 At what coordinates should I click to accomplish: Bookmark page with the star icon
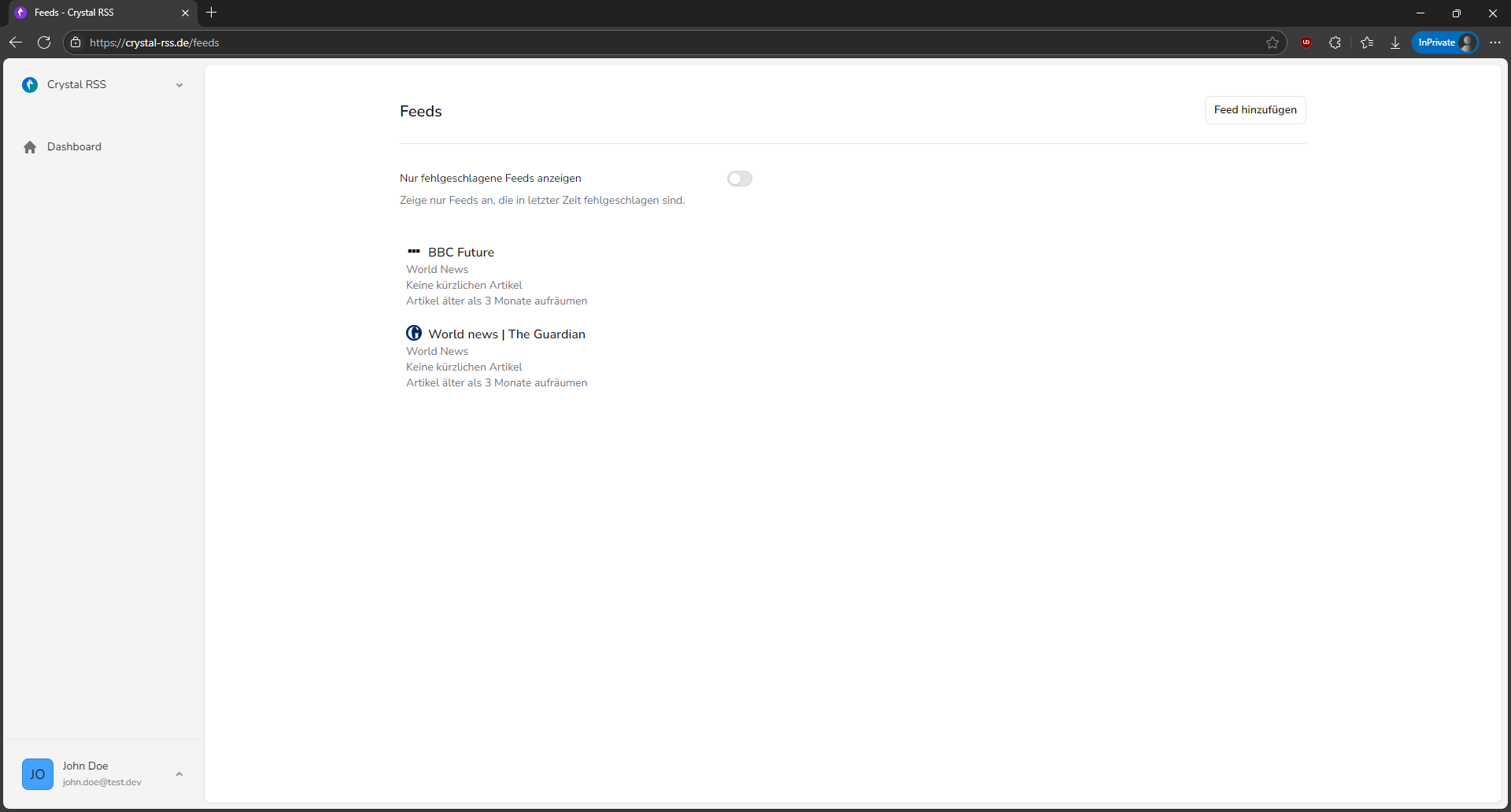[x=1273, y=42]
